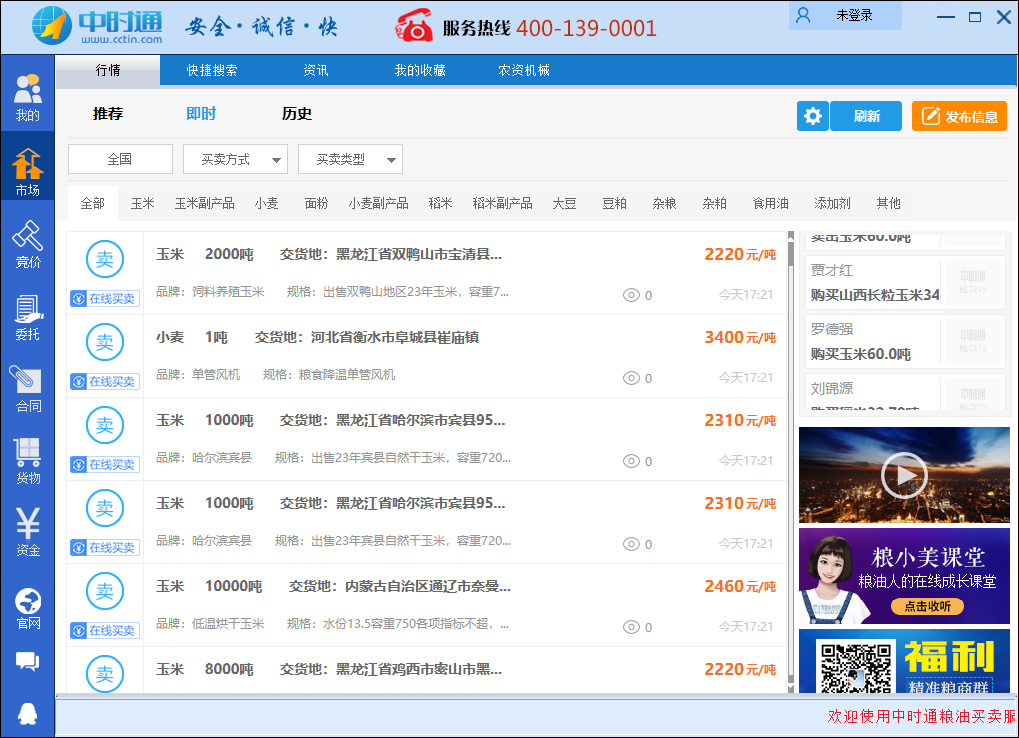Image resolution: width=1019 pixels, height=738 pixels.
Task: Open the 合同 contract sidebar icon
Action: click(28, 389)
